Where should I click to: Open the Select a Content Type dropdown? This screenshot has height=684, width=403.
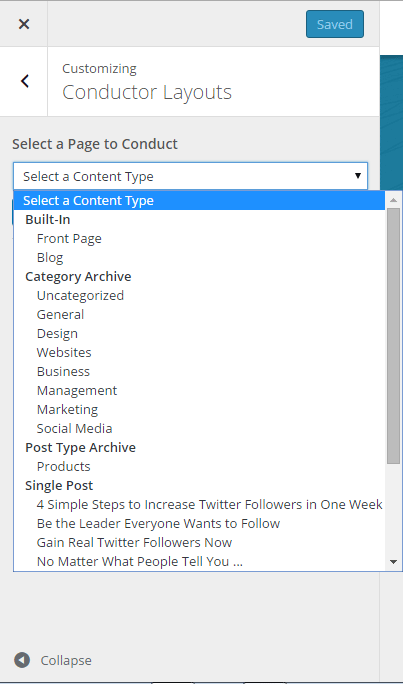(x=190, y=176)
